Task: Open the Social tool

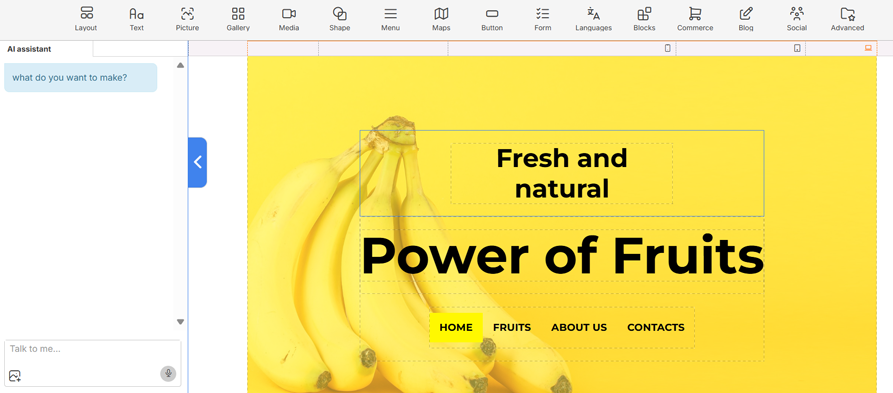Action: pyautogui.click(x=797, y=19)
